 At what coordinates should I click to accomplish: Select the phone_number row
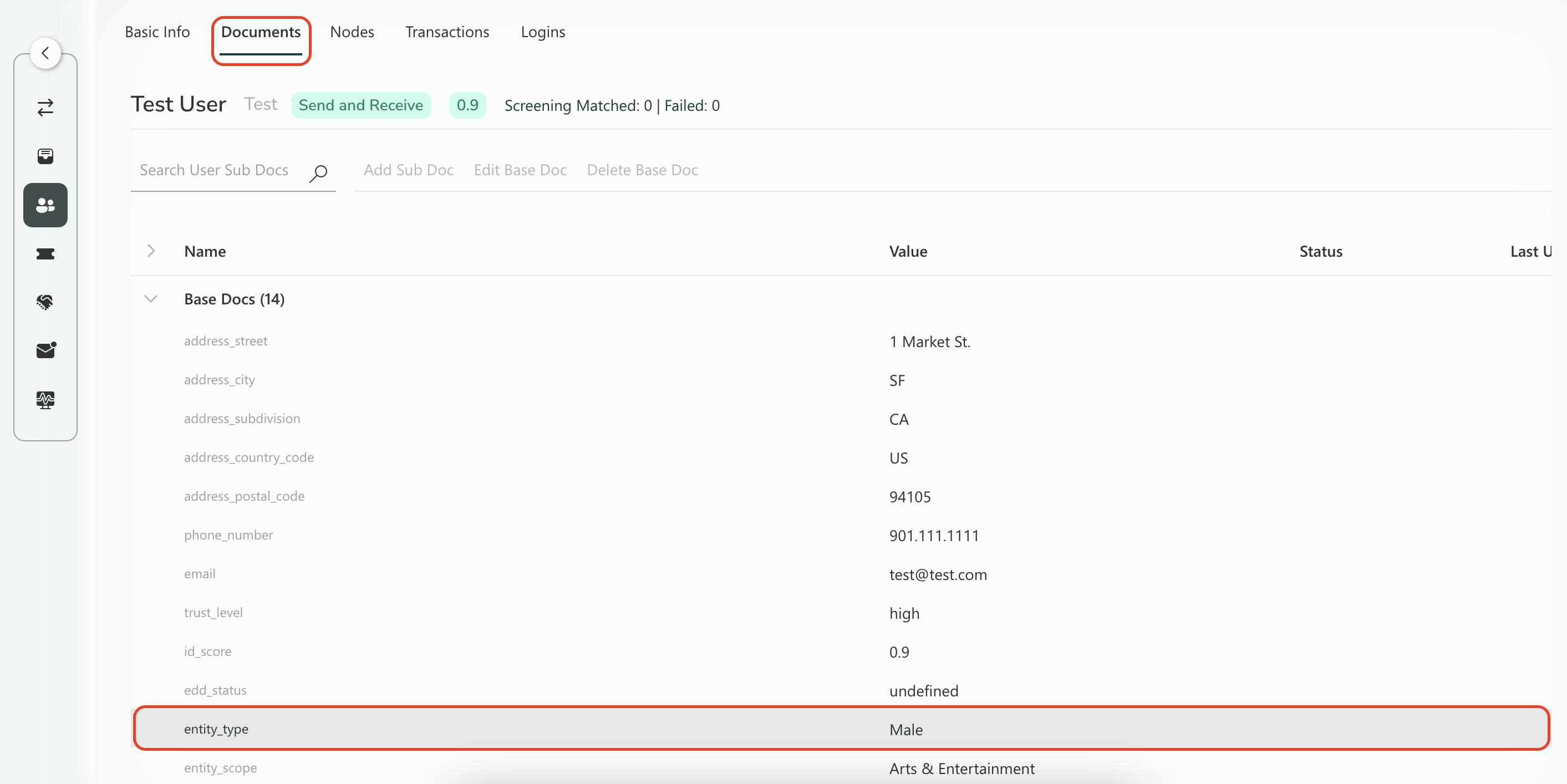[x=841, y=535]
